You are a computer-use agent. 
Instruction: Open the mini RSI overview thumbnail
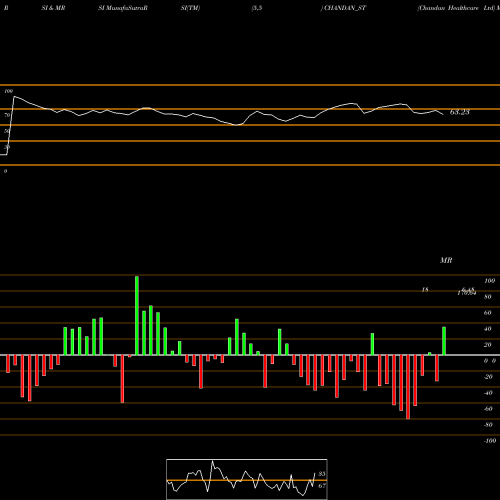[x=247, y=479]
